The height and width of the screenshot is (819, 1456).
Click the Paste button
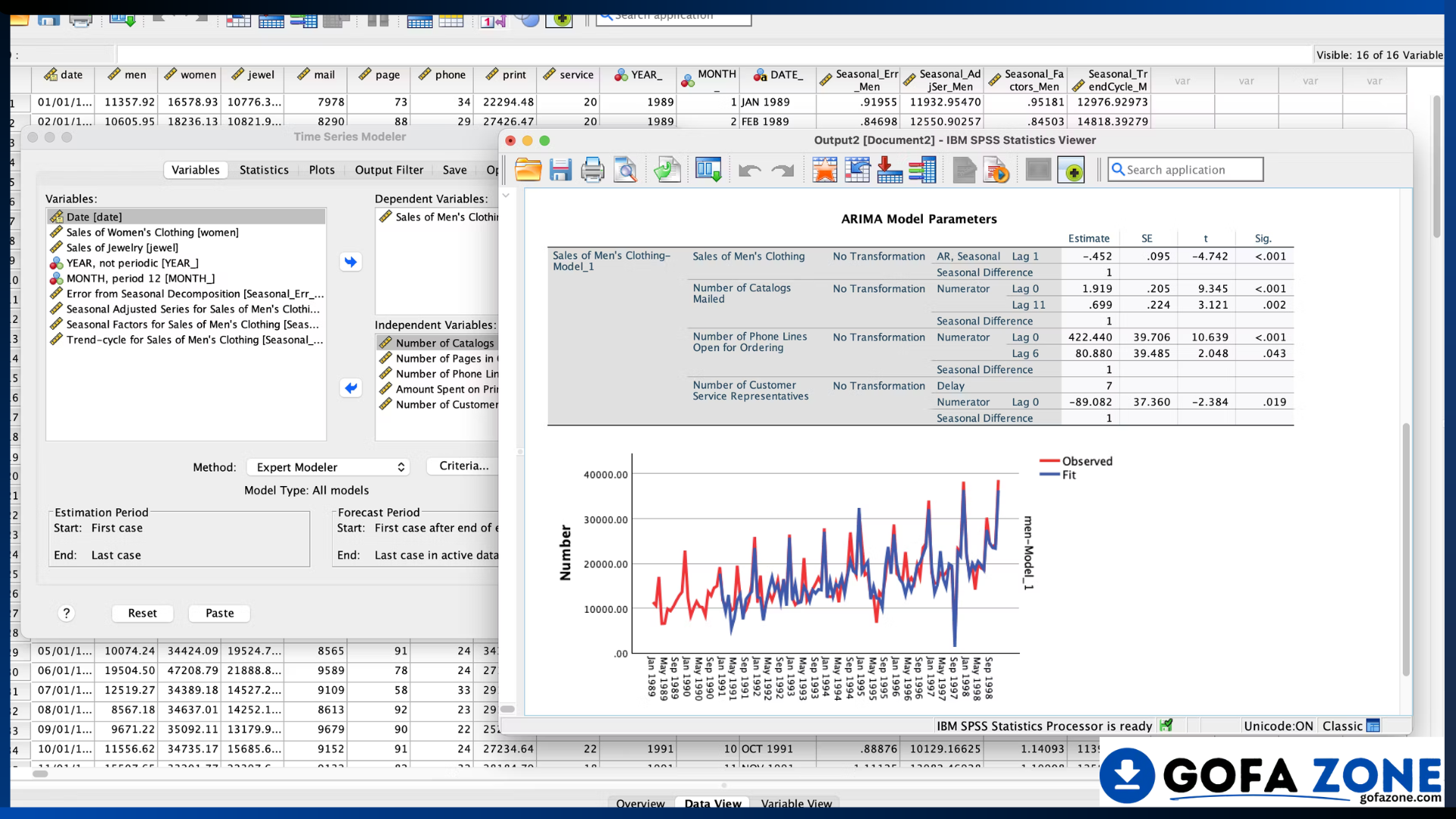pyautogui.click(x=220, y=613)
